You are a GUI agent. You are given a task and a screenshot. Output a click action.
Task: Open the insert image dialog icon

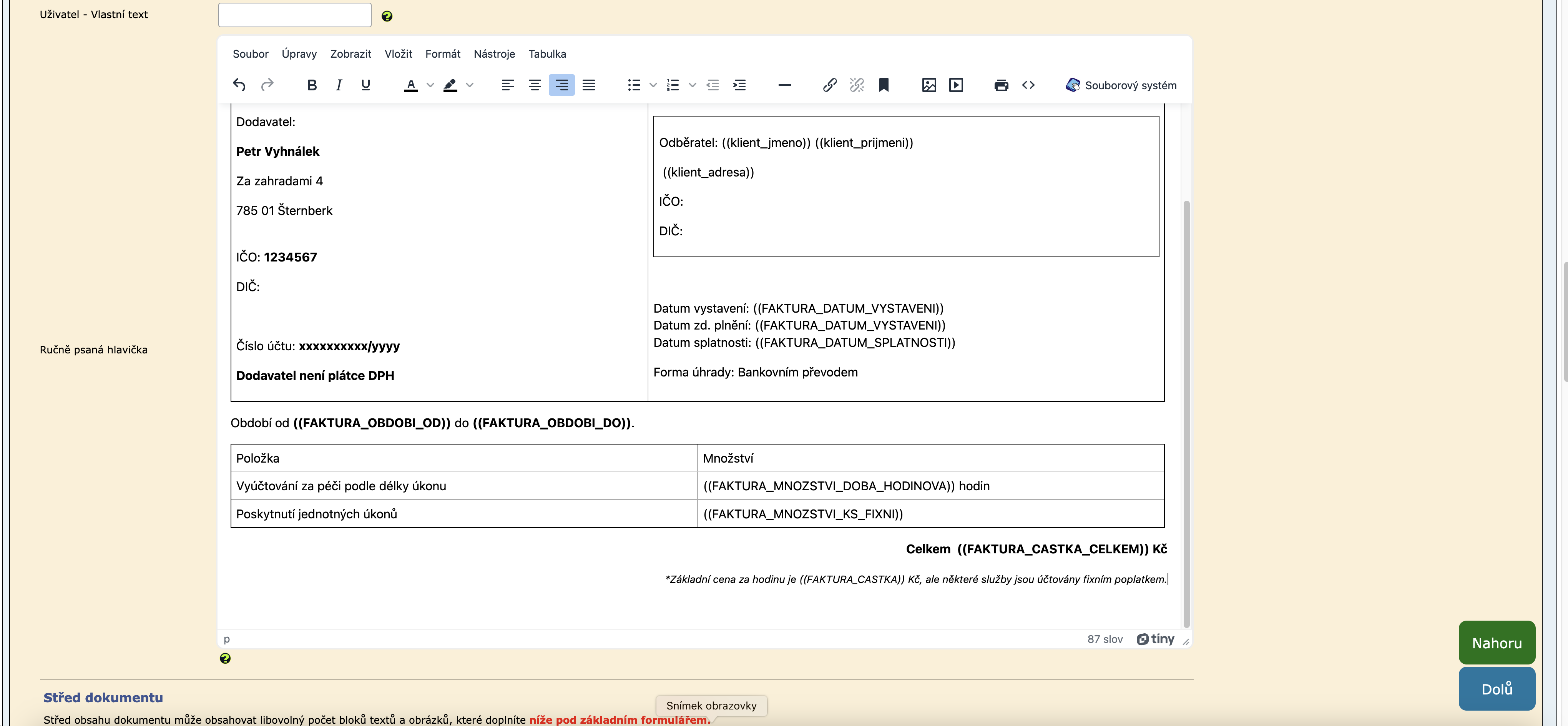pyautogui.click(x=928, y=85)
